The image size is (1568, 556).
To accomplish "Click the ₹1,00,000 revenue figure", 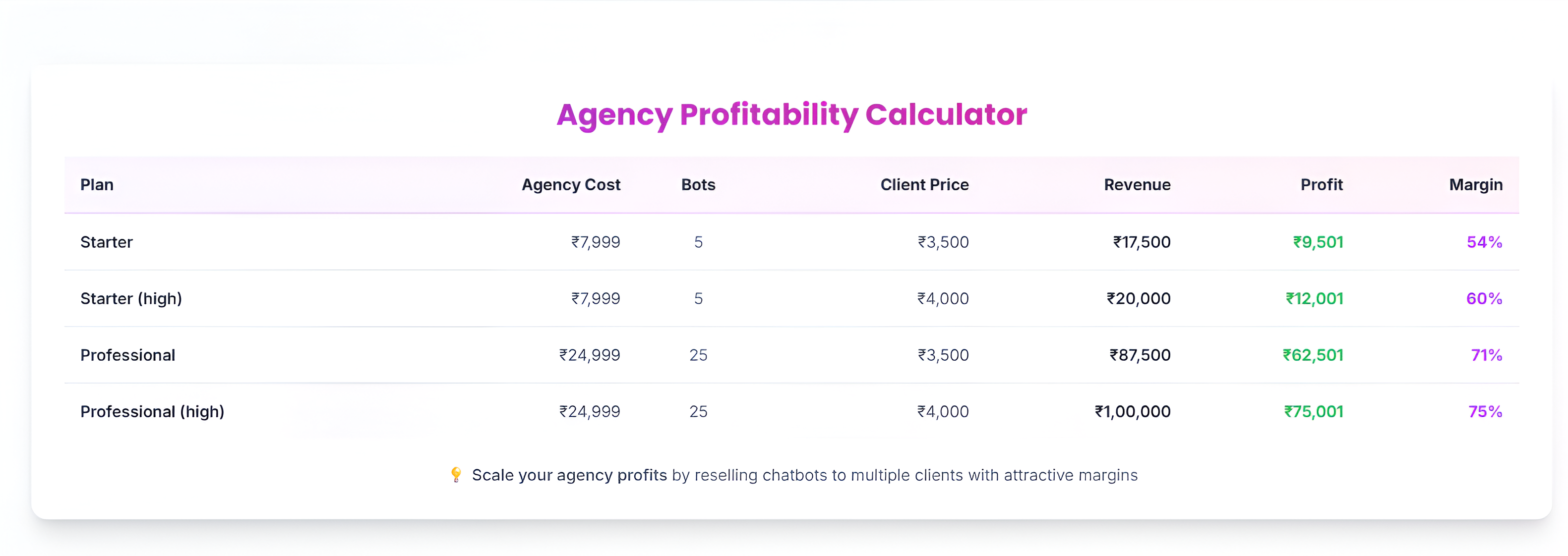I will [1132, 412].
